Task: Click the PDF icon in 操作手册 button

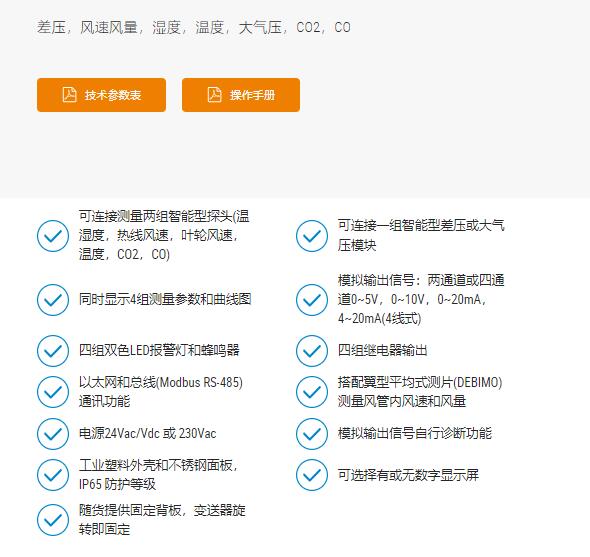Action: point(214,94)
